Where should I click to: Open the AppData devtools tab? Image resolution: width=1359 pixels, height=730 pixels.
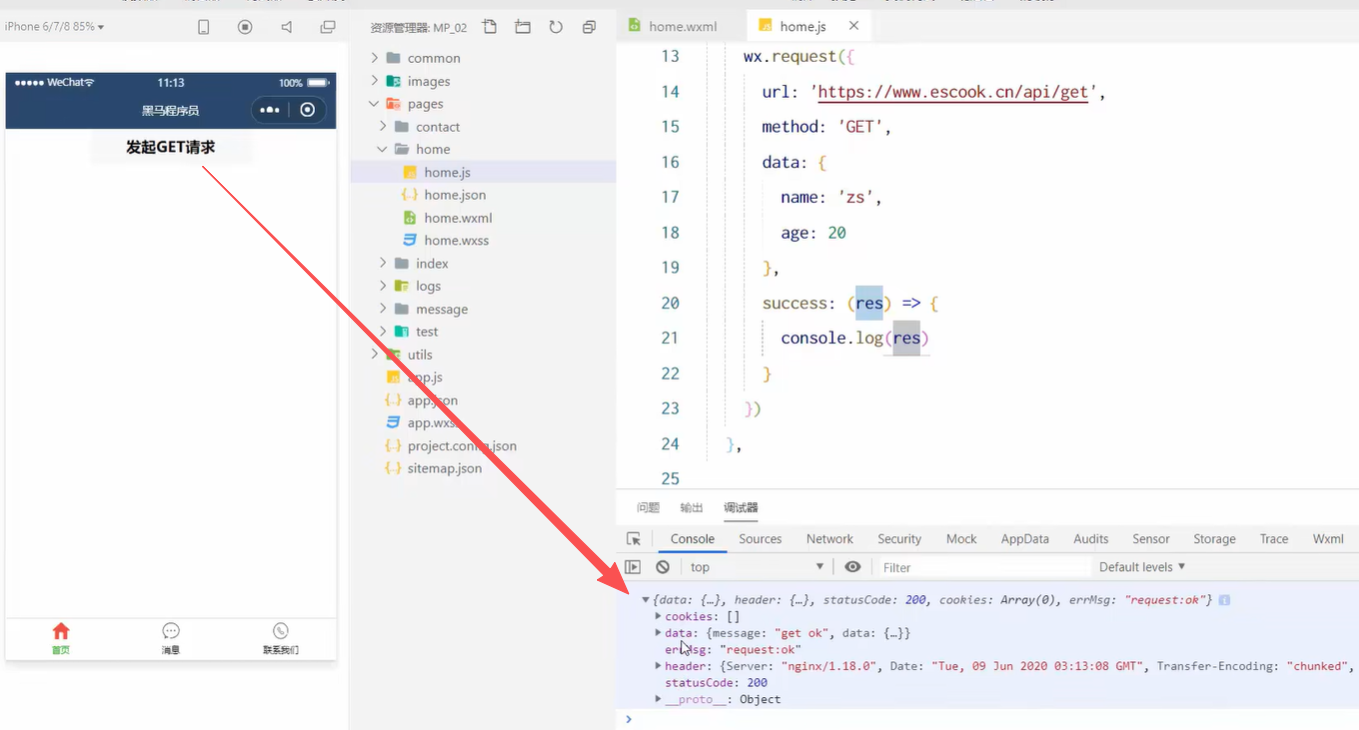(x=1025, y=539)
